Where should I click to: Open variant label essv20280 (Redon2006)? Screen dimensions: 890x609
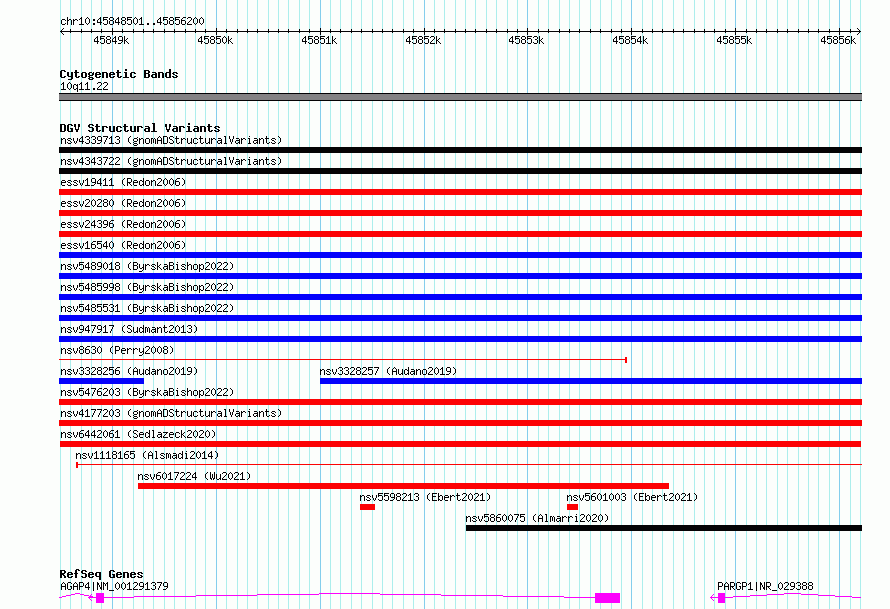pyautogui.click(x=123, y=203)
